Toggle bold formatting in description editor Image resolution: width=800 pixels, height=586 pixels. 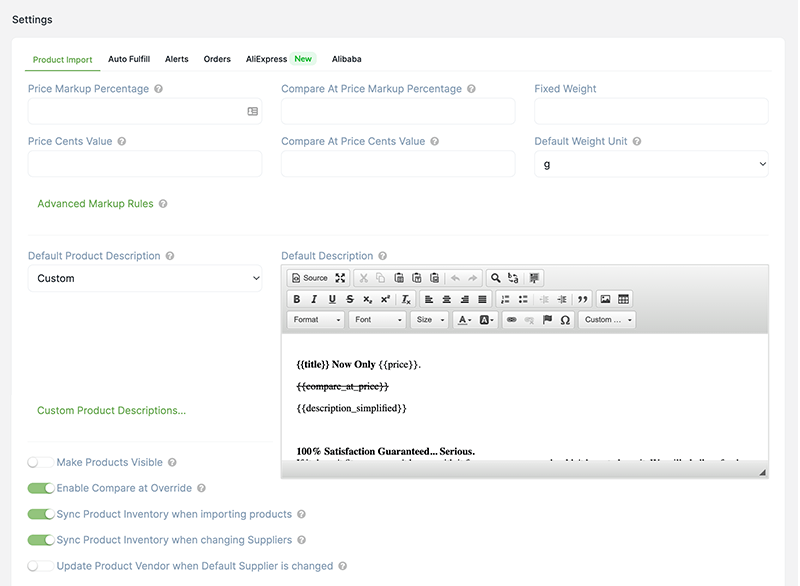(296, 299)
